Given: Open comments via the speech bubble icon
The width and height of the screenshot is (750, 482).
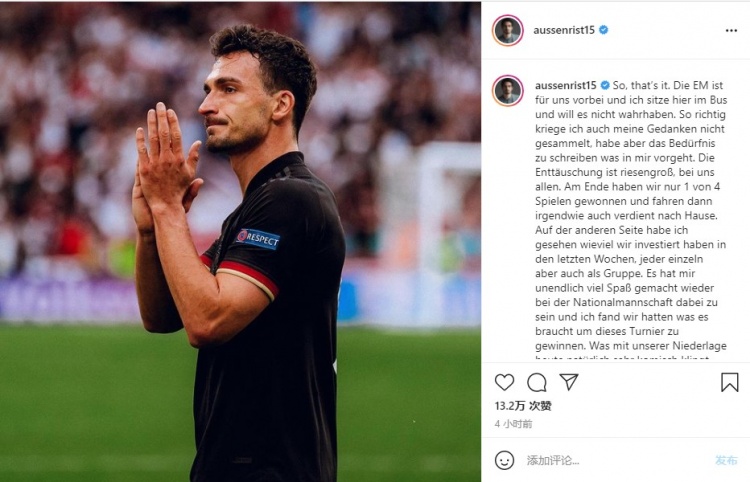Looking at the screenshot, I should pyautogui.click(x=537, y=382).
